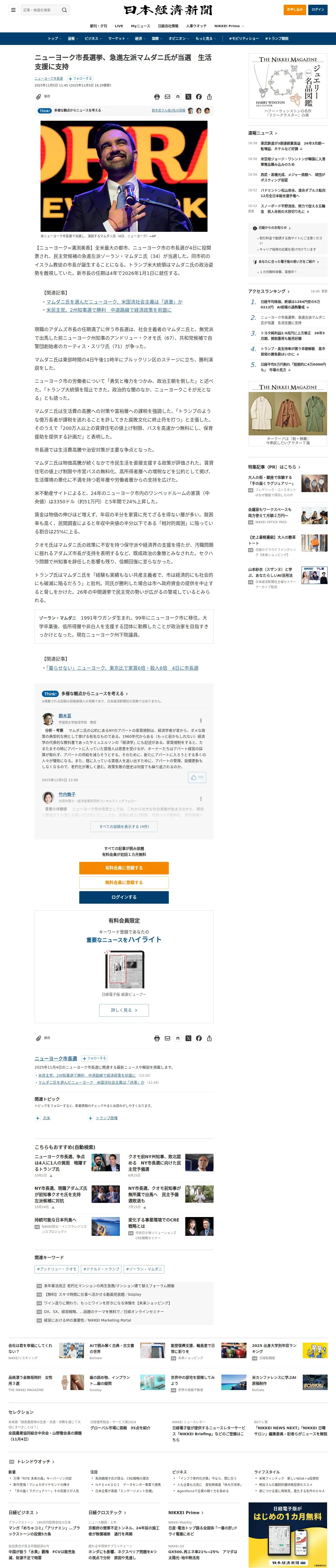336x1568 pixels.
Task: Open the 速報ニュース sidebar heading
Action: pyautogui.click(x=262, y=133)
